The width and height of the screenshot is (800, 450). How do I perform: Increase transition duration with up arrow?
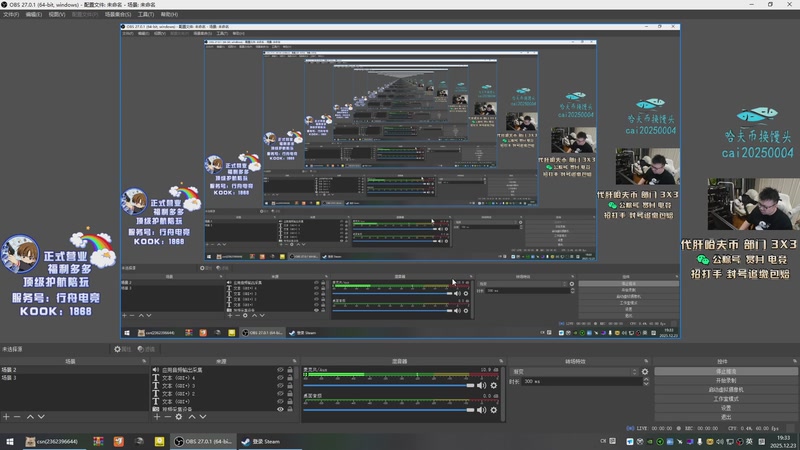[646, 379]
